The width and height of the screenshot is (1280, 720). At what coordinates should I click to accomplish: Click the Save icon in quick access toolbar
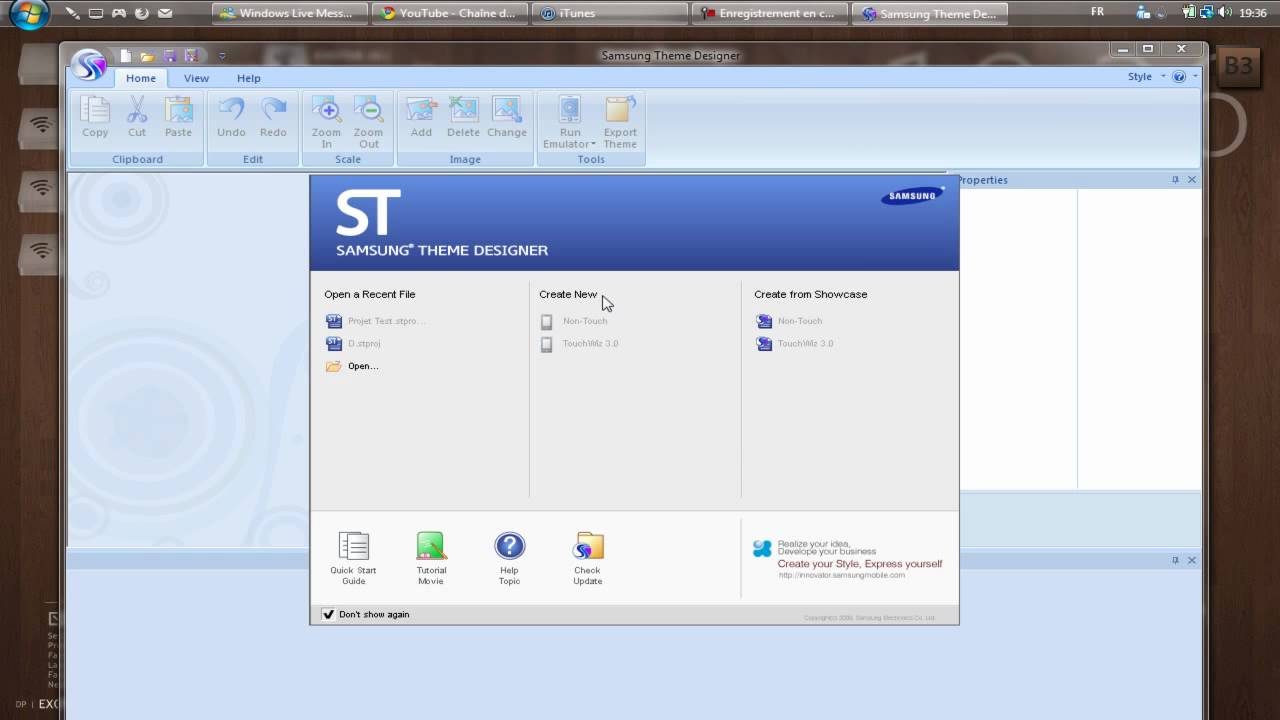coord(169,56)
